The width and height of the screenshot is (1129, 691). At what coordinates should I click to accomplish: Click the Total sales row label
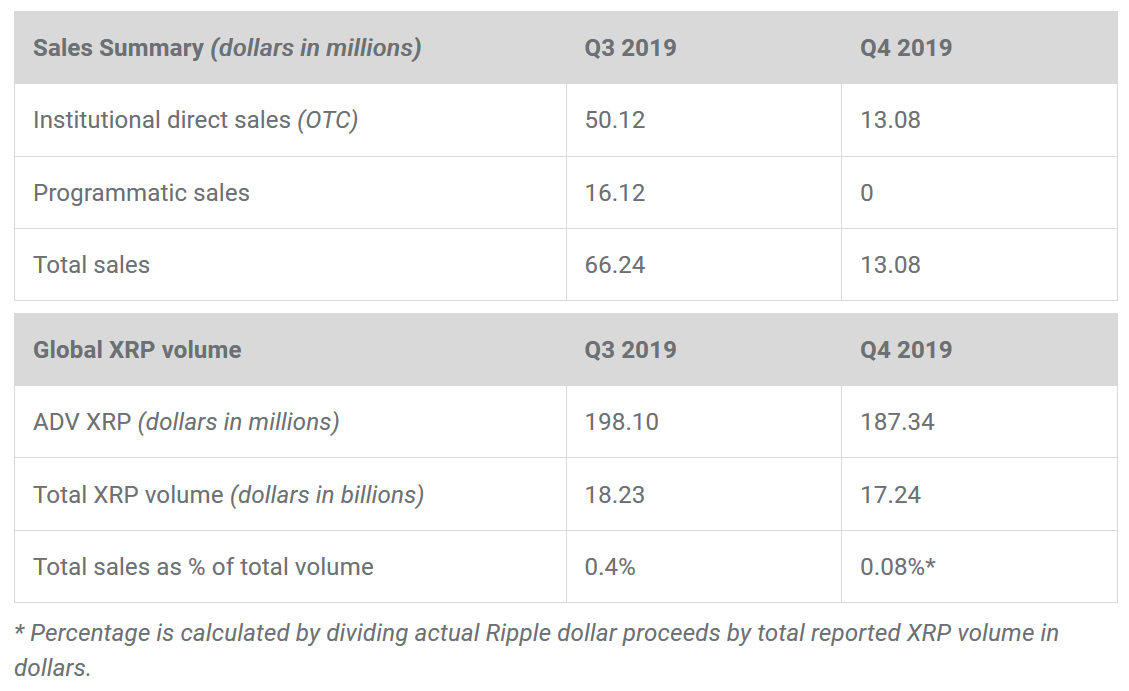(91, 265)
